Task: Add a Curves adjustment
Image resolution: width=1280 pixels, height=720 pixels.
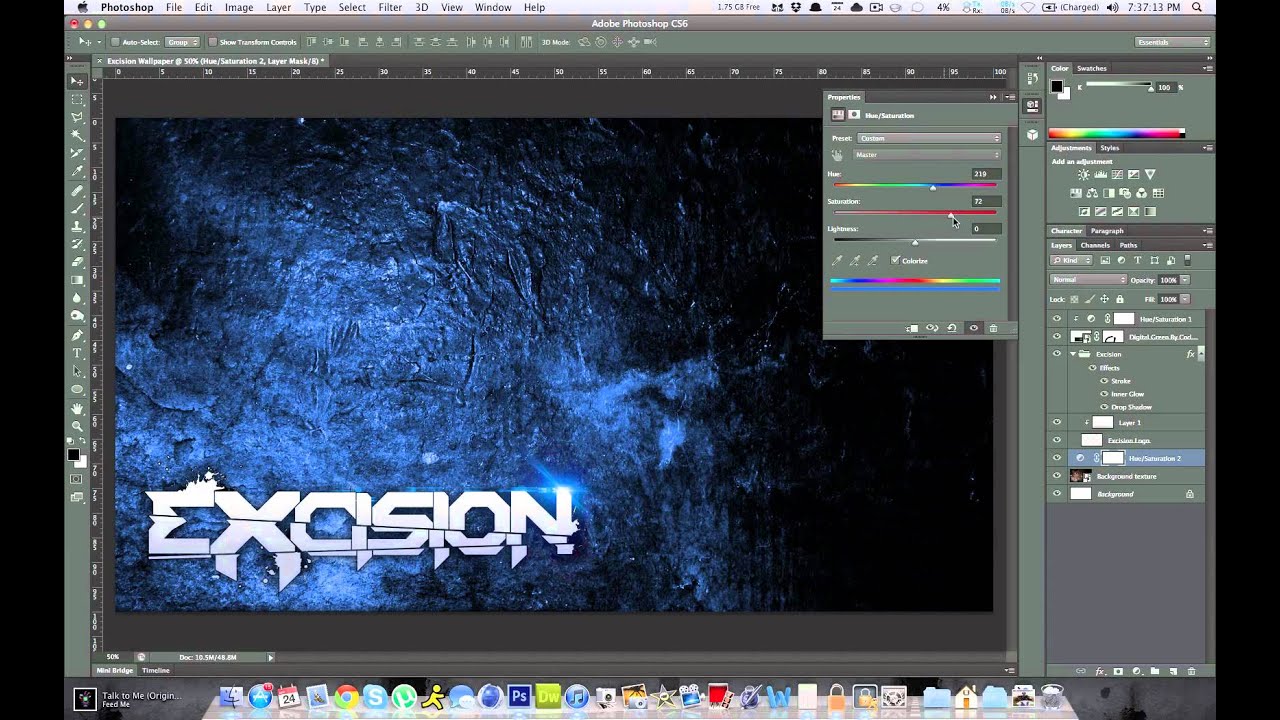Action: (1117, 175)
